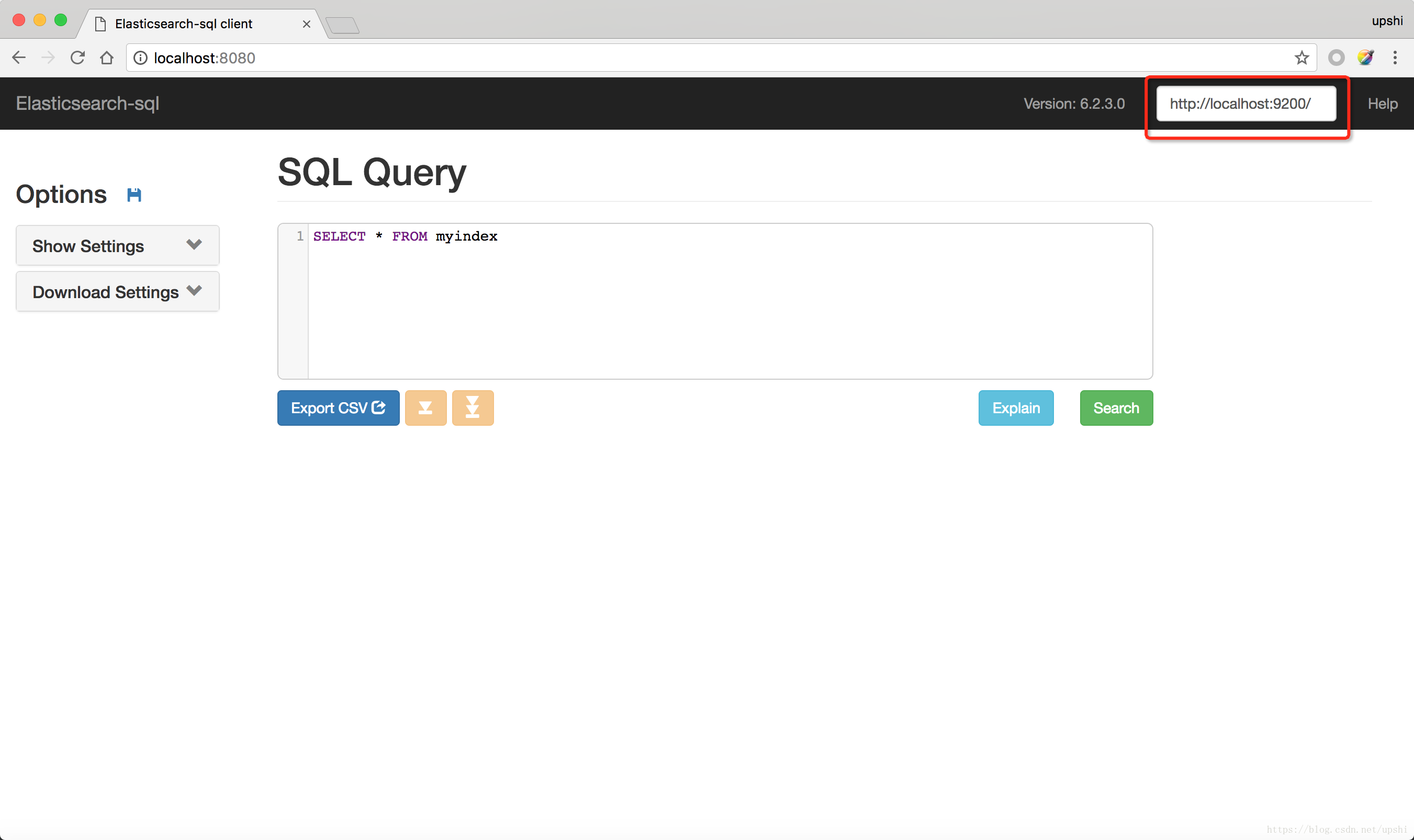Click inside the SQL query editor
The width and height of the screenshot is (1414, 840).
[x=730, y=301]
